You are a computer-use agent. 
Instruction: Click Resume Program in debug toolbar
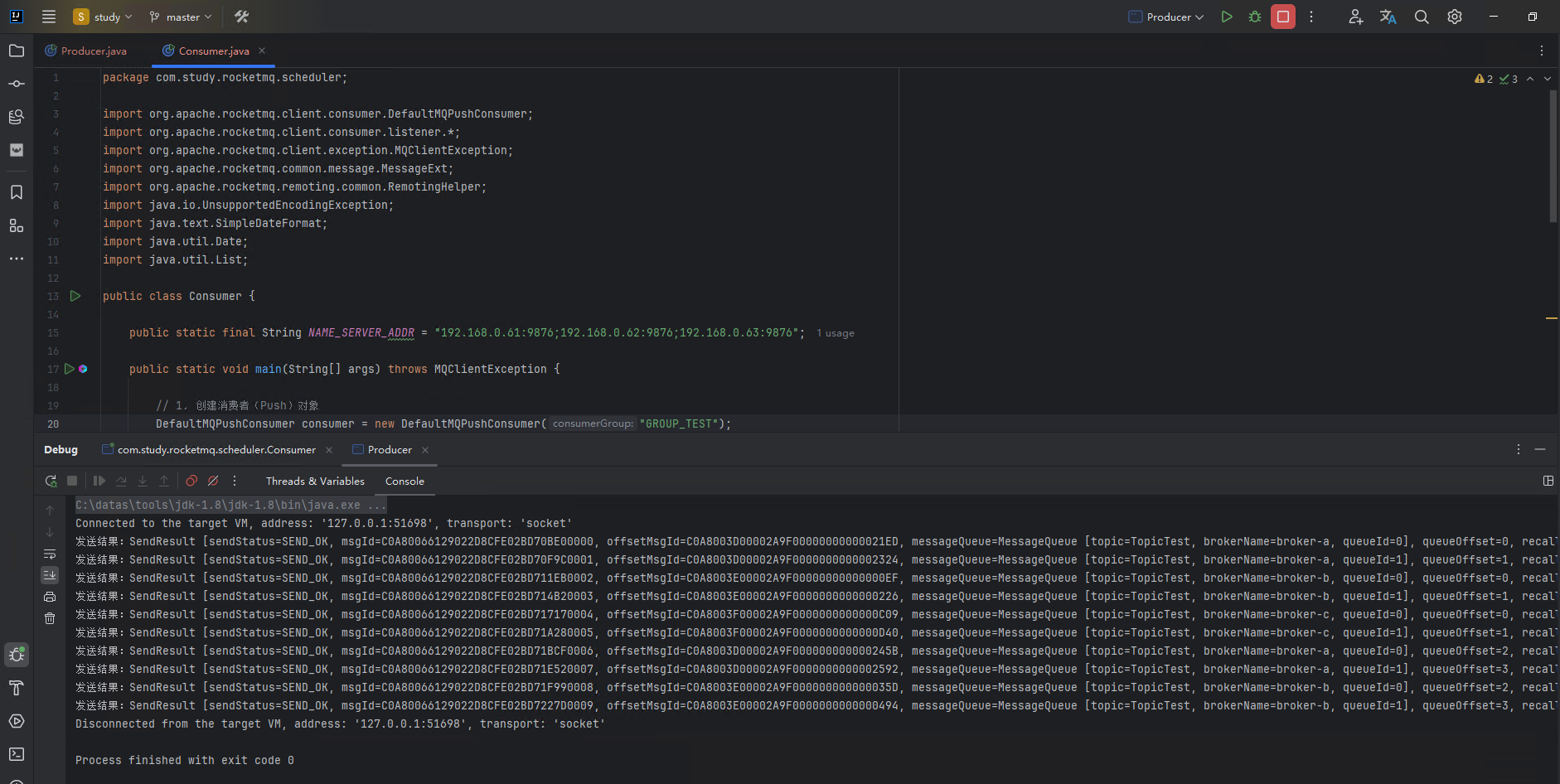pyautogui.click(x=99, y=481)
